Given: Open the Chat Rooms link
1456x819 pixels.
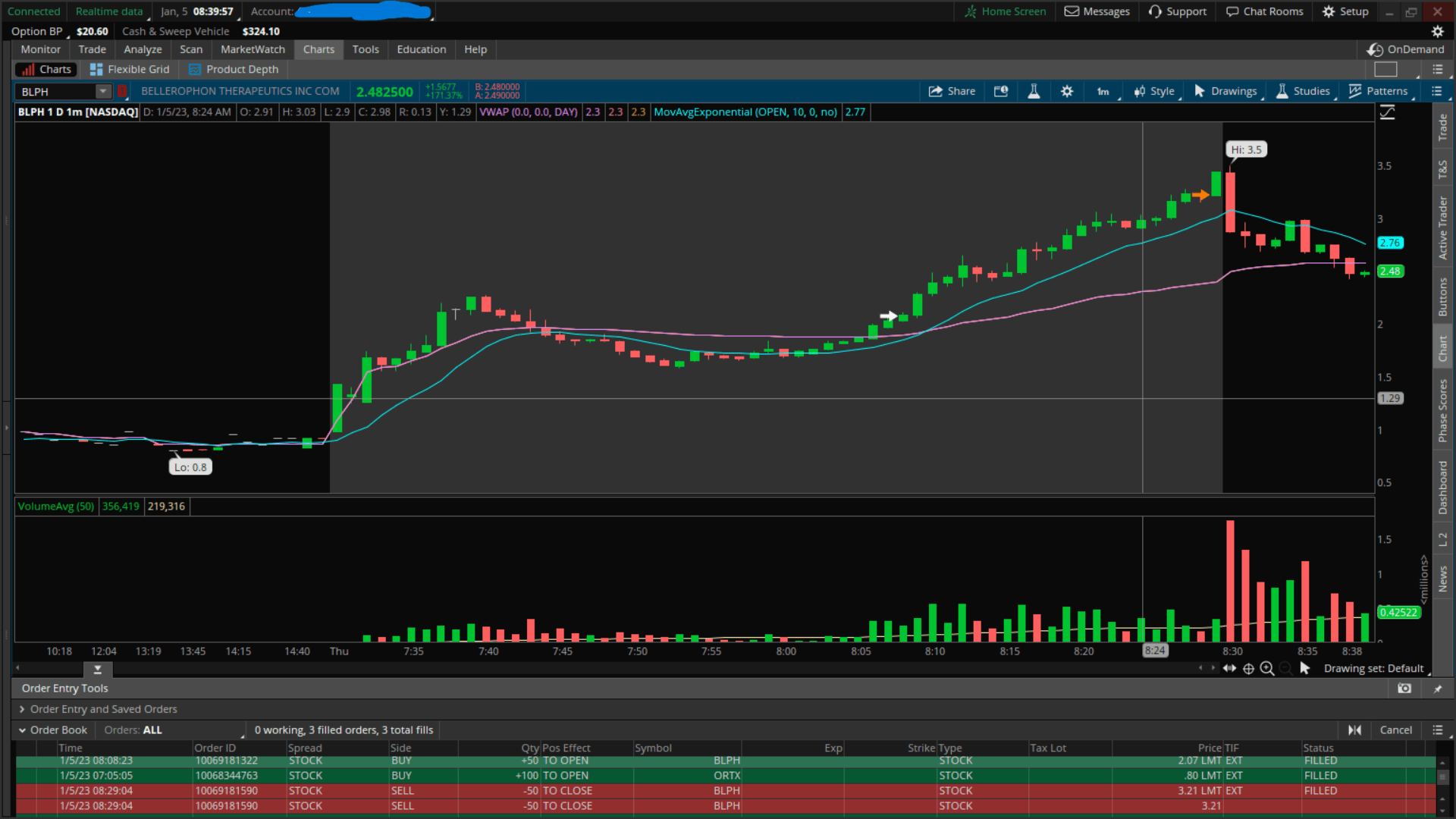Looking at the screenshot, I should pos(1265,11).
